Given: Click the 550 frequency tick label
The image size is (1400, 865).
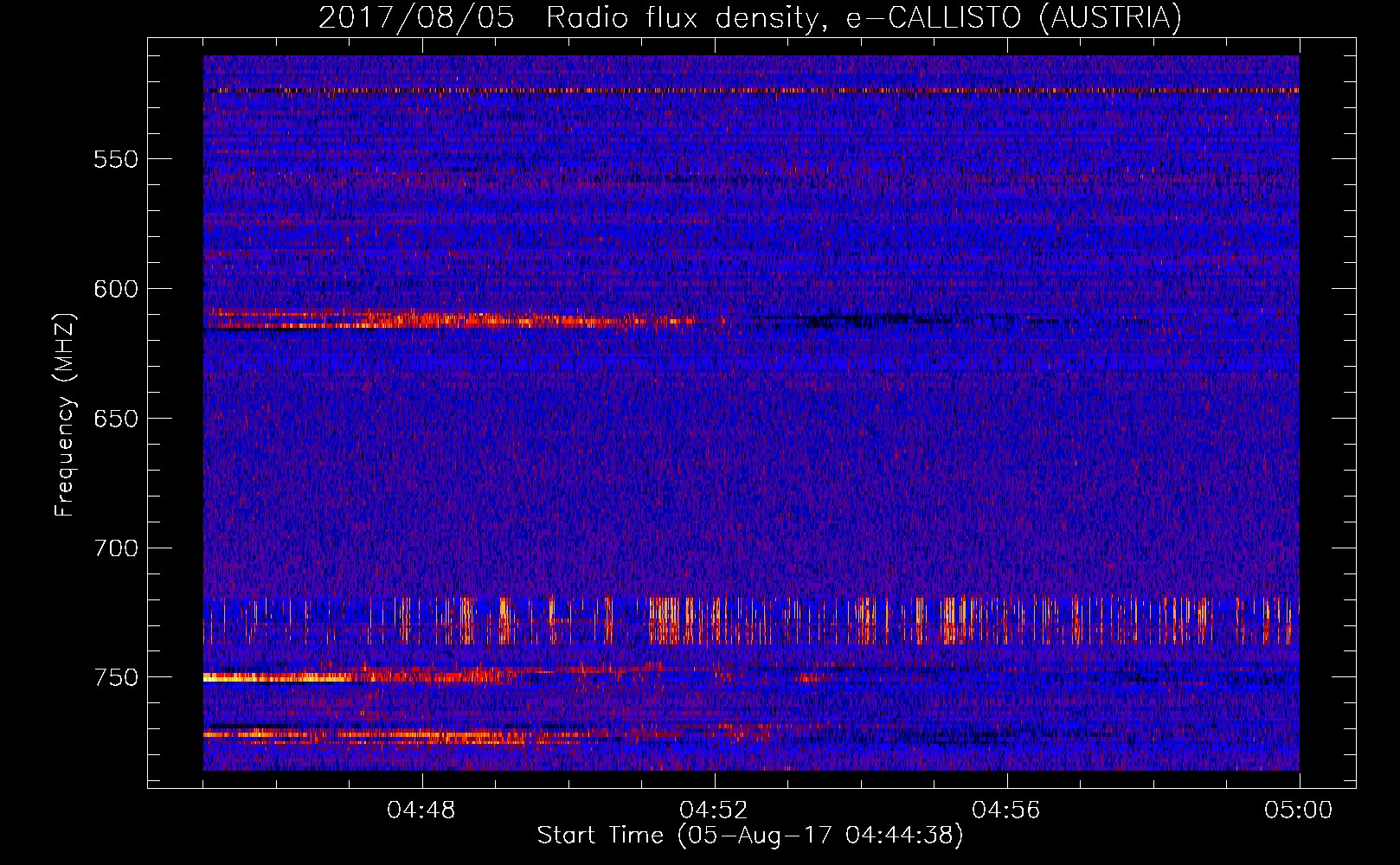Looking at the screenshot, I should click(116, 159).
